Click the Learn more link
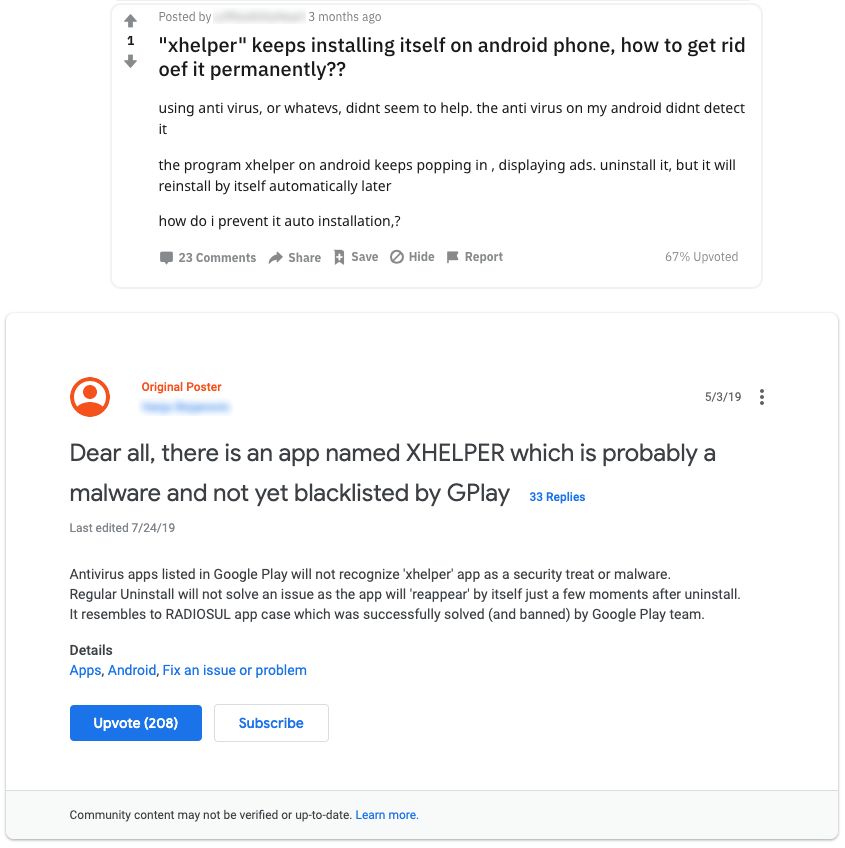The height and width of the screenshot is (848, 845). (387, 815)
